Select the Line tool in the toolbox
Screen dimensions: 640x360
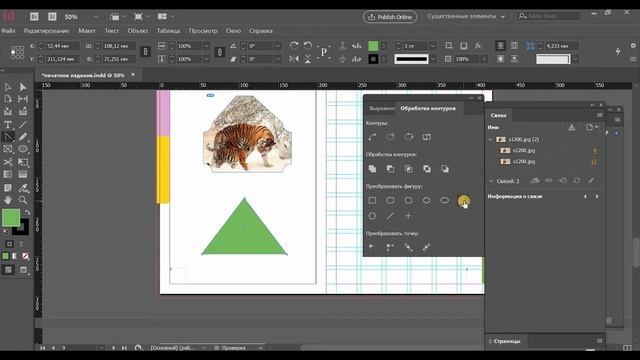pos(23,124)
